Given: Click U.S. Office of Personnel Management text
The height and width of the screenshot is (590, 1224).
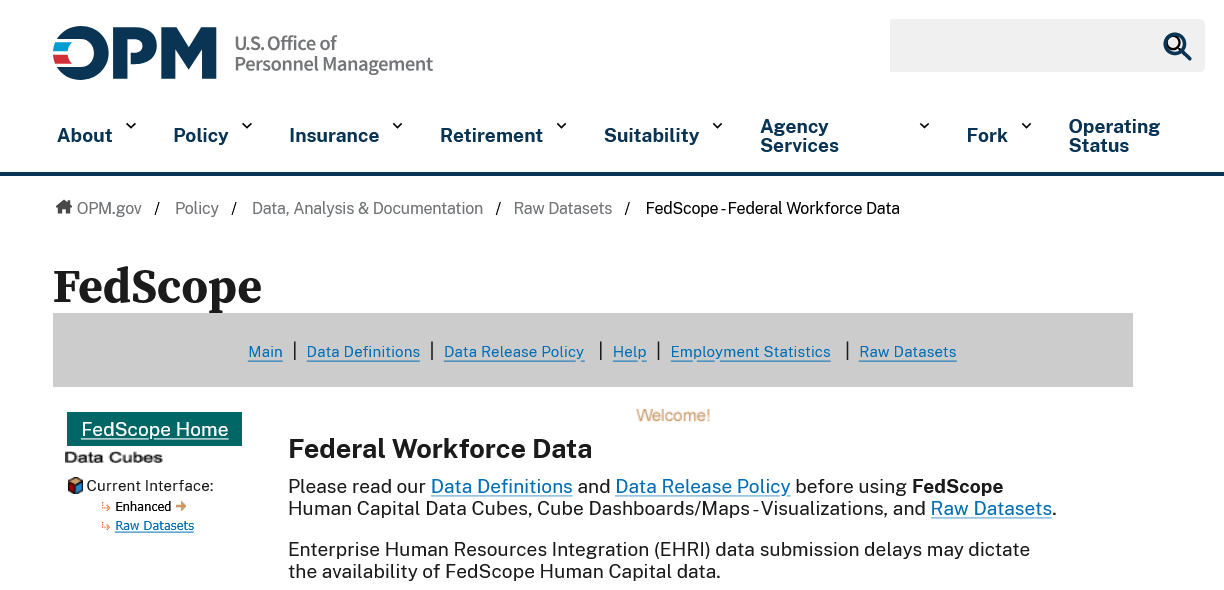Looking at the screenshot, I should 334,54.
